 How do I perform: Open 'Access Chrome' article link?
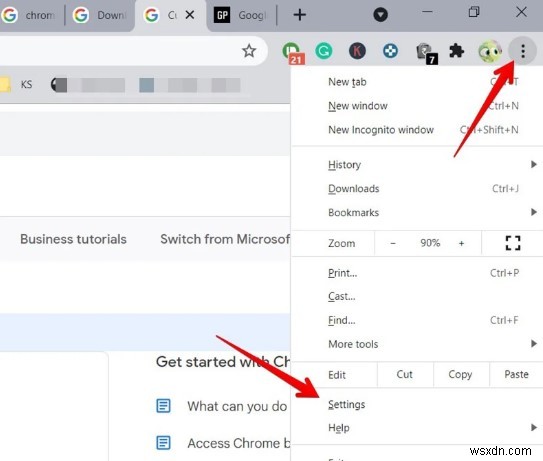point(239,443)
